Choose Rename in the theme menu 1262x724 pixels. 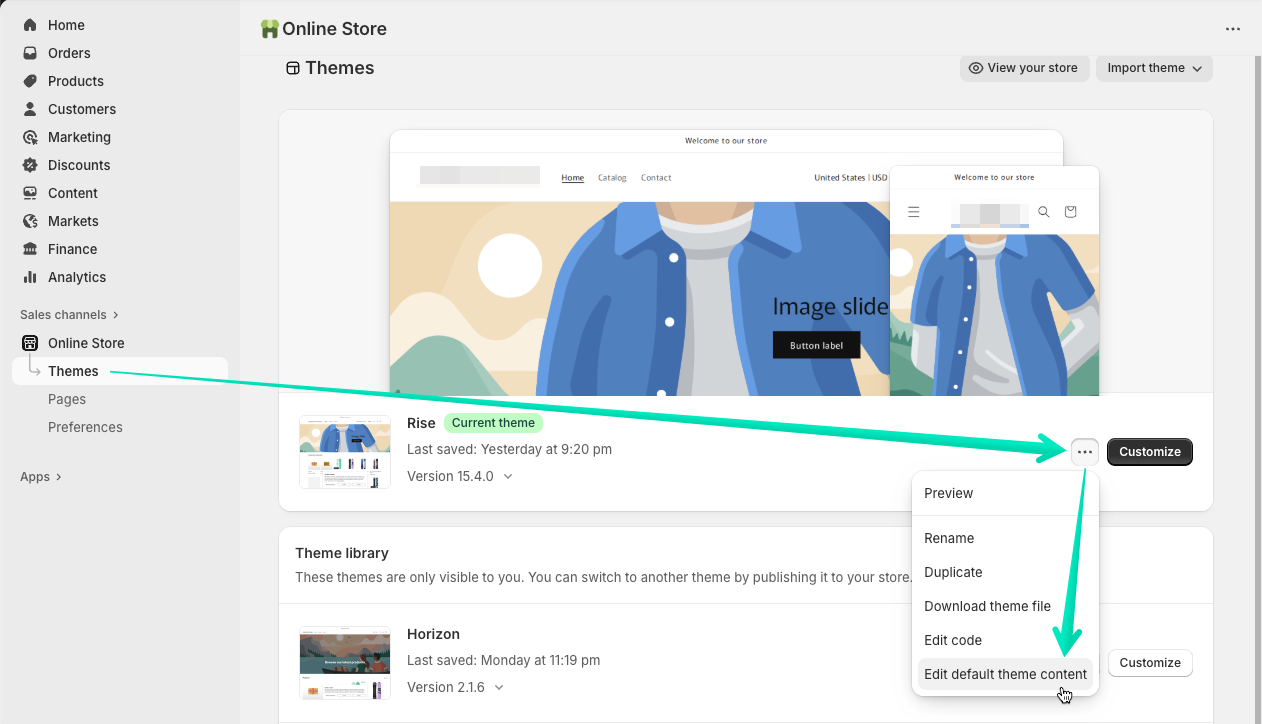(x=1005, y=538)
